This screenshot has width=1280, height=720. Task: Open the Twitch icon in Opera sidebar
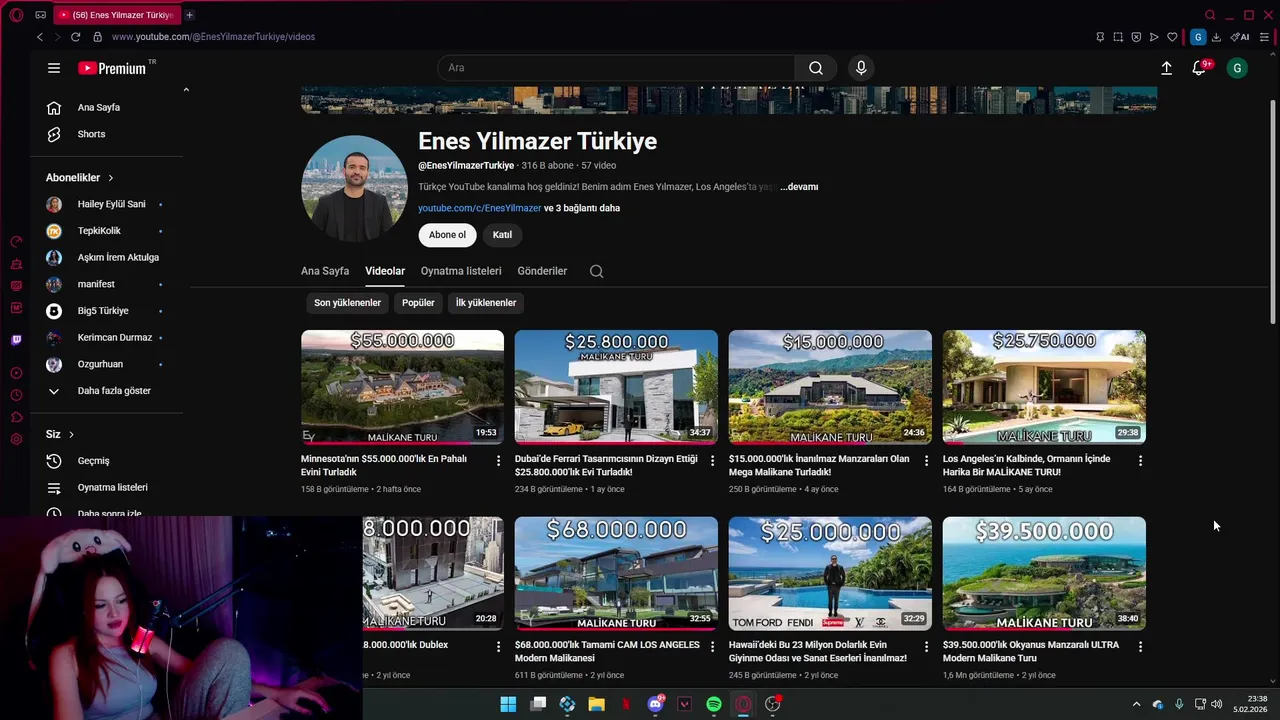coord(16,340)
